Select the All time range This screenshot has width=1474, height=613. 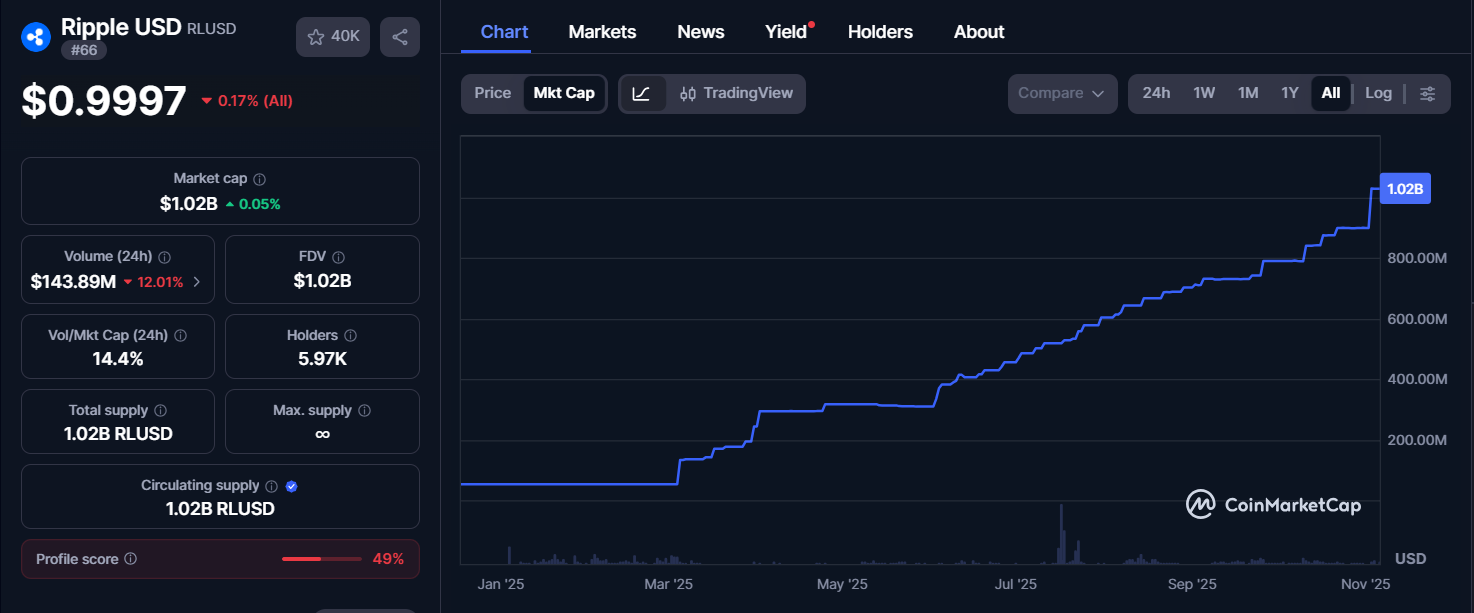1331,93
